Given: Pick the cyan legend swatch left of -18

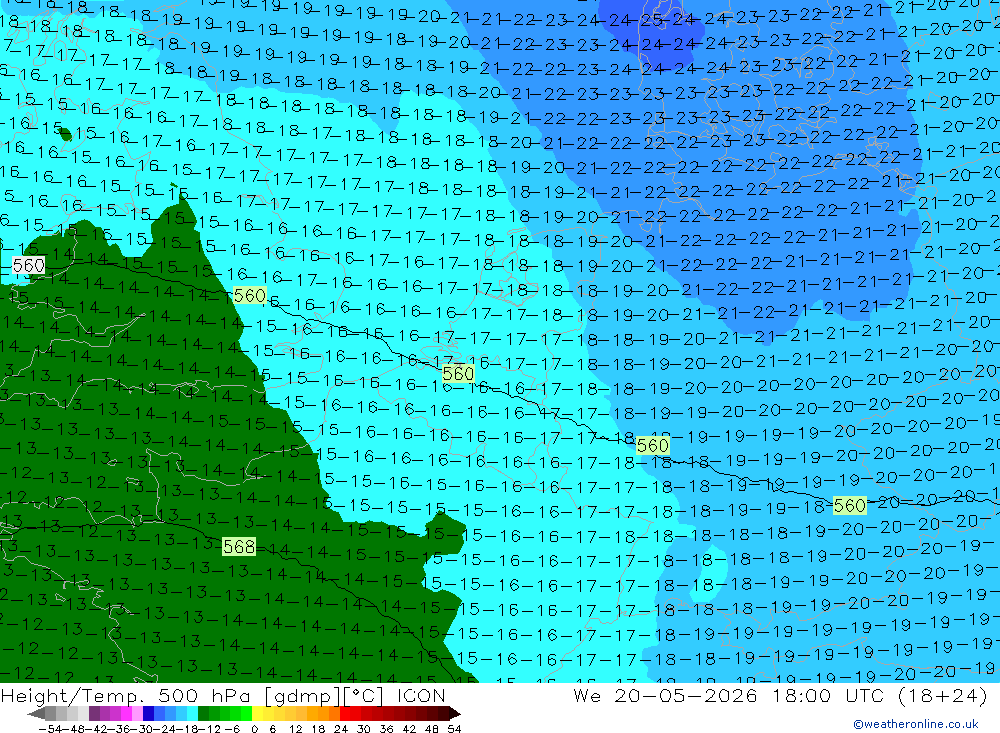Looking at the screenshot, I should pos(192,713).
